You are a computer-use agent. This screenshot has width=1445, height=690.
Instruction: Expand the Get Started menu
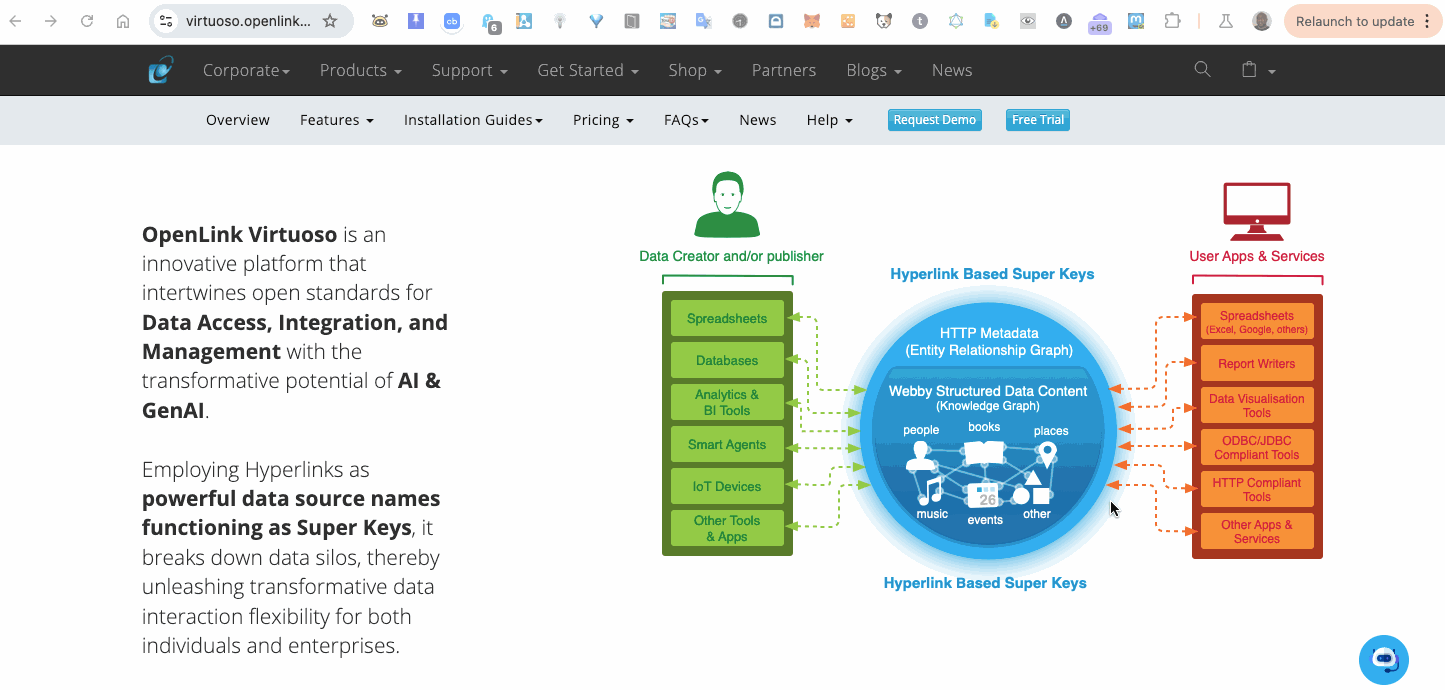point(588,70)
